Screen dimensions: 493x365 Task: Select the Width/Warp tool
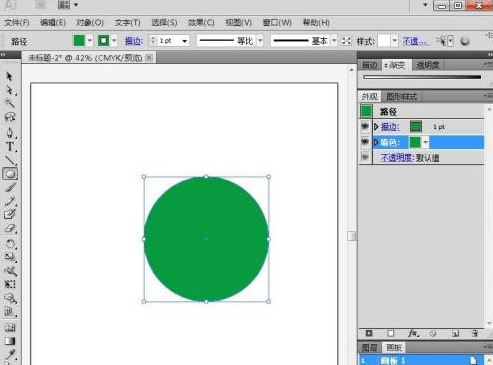pos(9,271)
